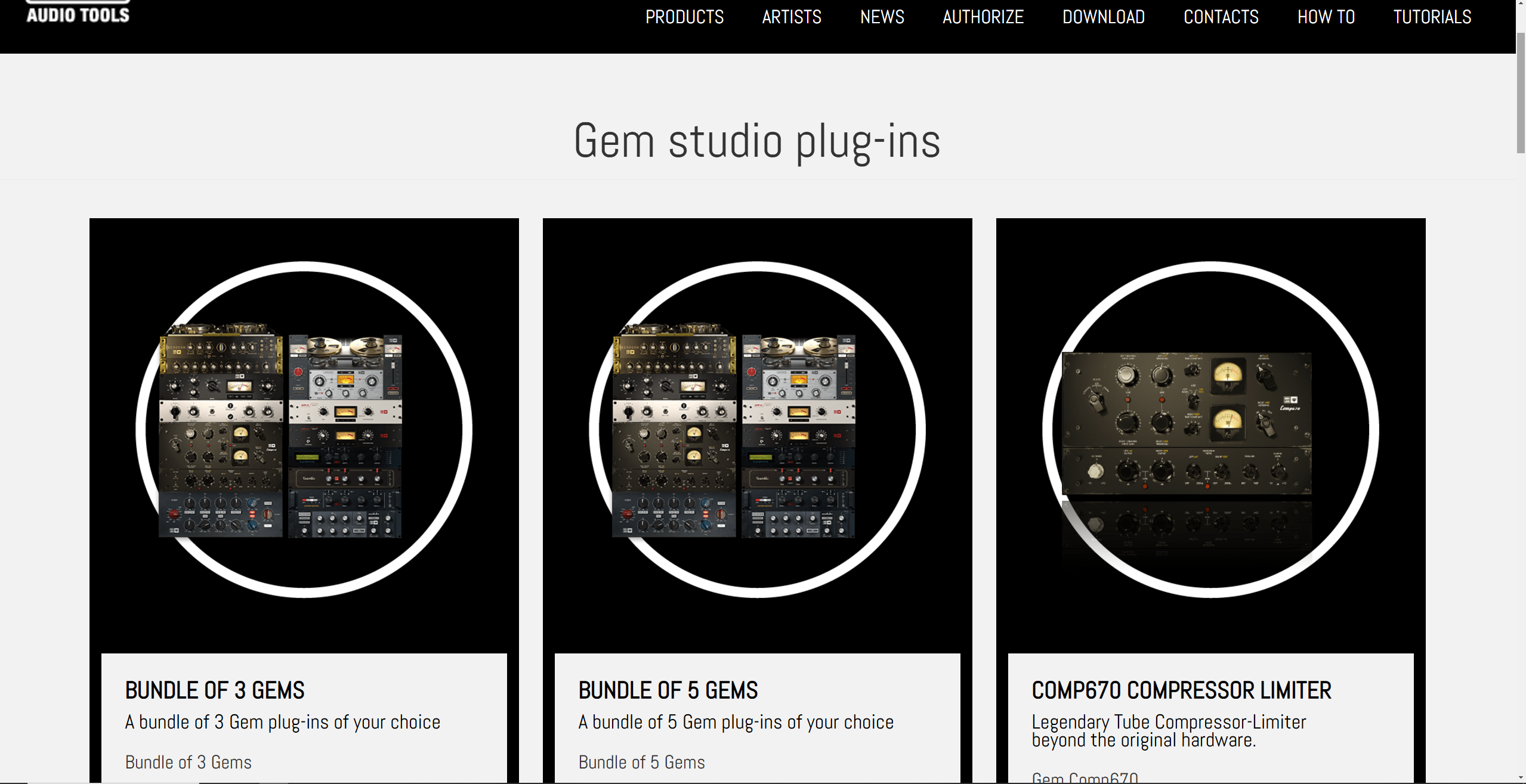Click the ARTISTS menu item

[x=791, y=17]
